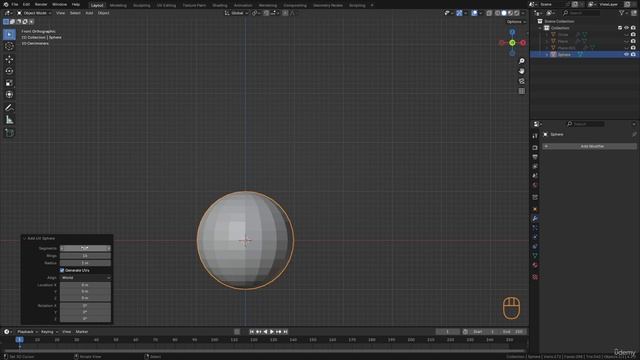
Task: Switch perspective/orthographic grid icon
Action: click(x=522, y=91)
